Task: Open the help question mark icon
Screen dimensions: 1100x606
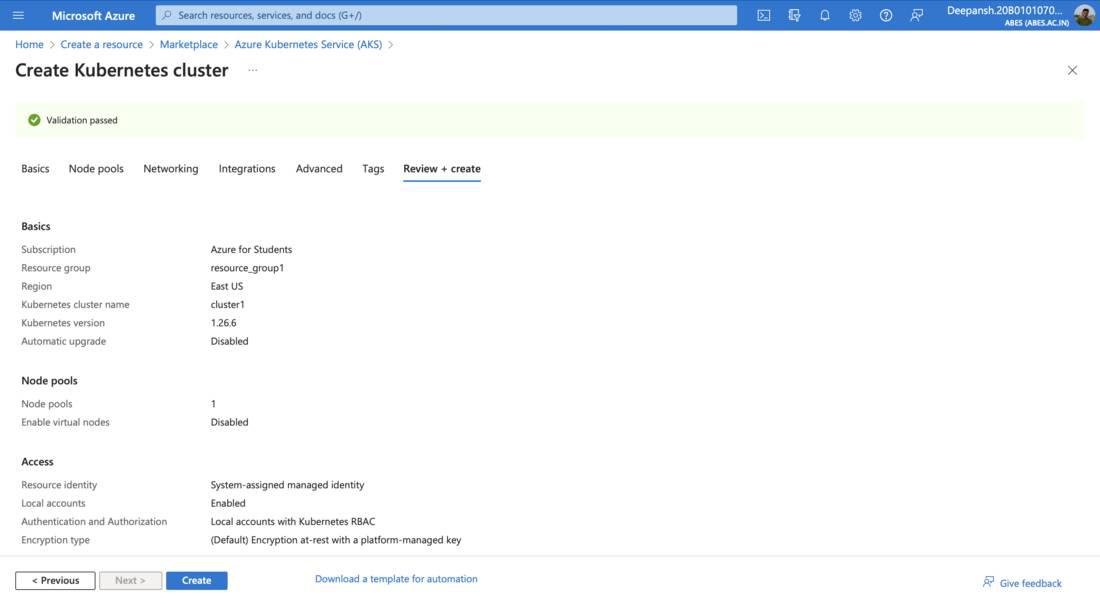Action: click(886, 15)
